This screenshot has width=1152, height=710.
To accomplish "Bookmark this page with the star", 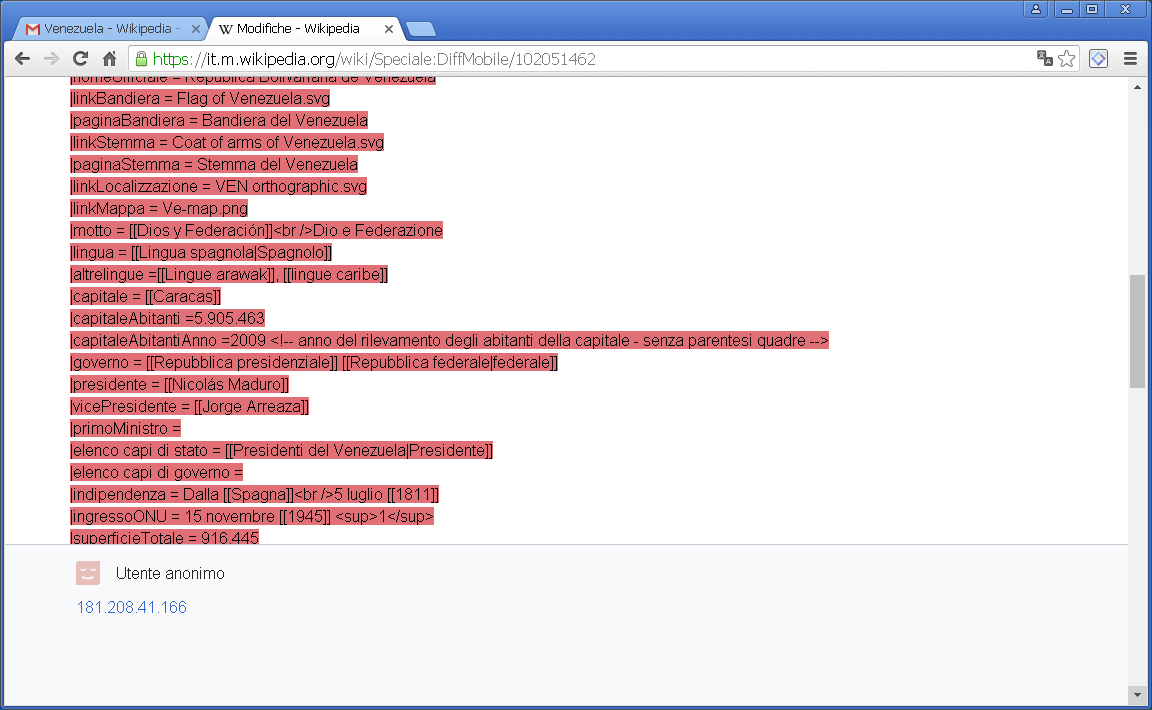I will tap(1067, 59).
